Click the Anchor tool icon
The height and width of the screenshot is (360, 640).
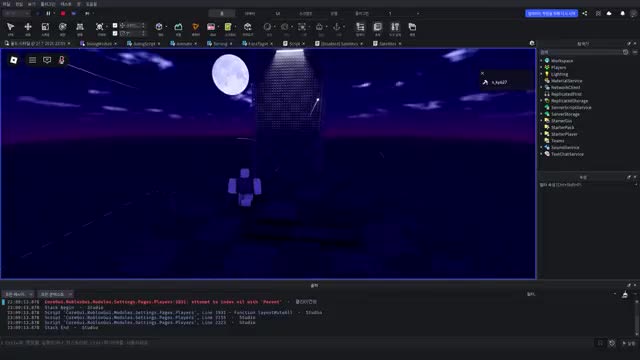point(336,27)
